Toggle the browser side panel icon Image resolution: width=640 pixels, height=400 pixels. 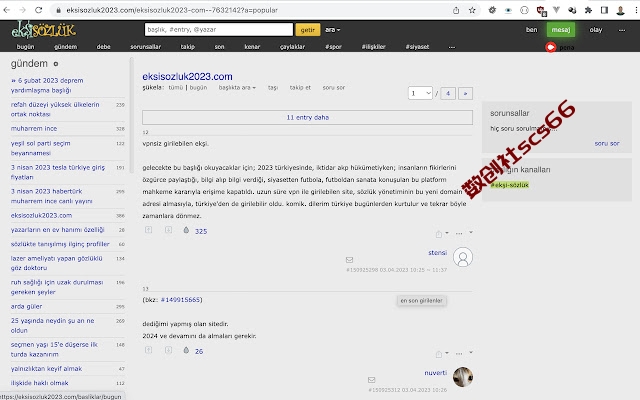(604, 10)
